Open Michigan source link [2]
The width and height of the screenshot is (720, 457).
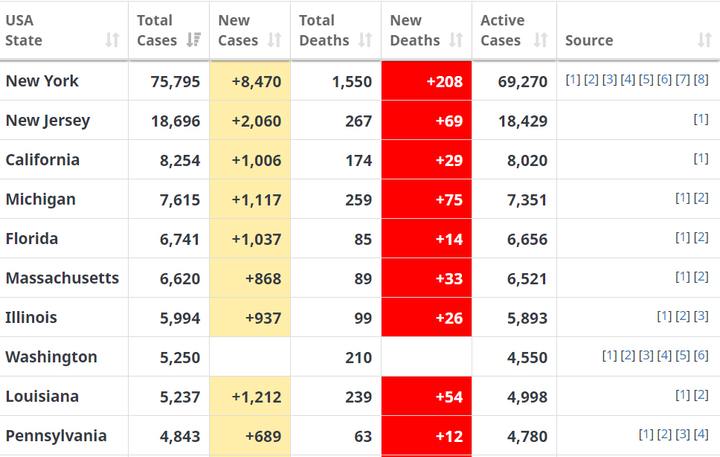[x=701, y=199]
